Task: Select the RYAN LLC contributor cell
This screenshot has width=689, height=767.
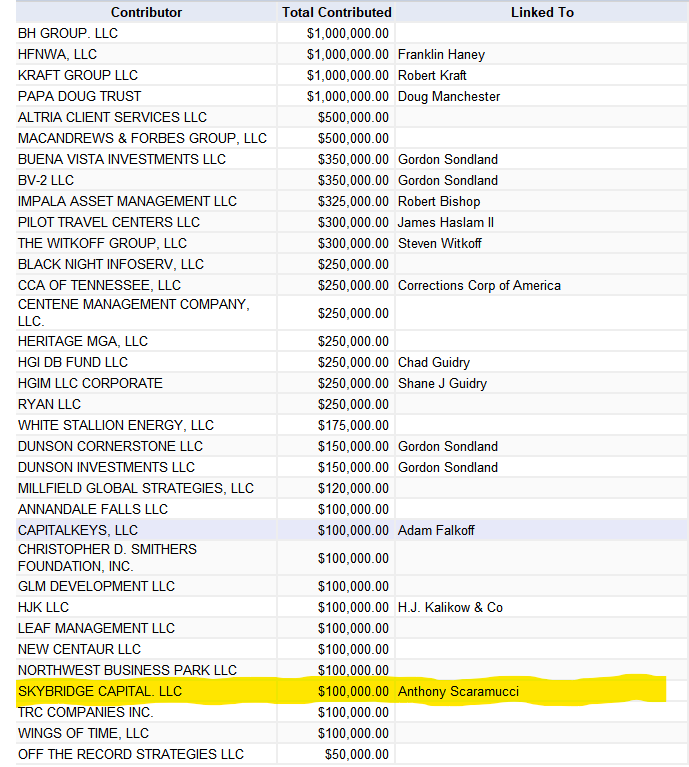Action: pos(146,405)
